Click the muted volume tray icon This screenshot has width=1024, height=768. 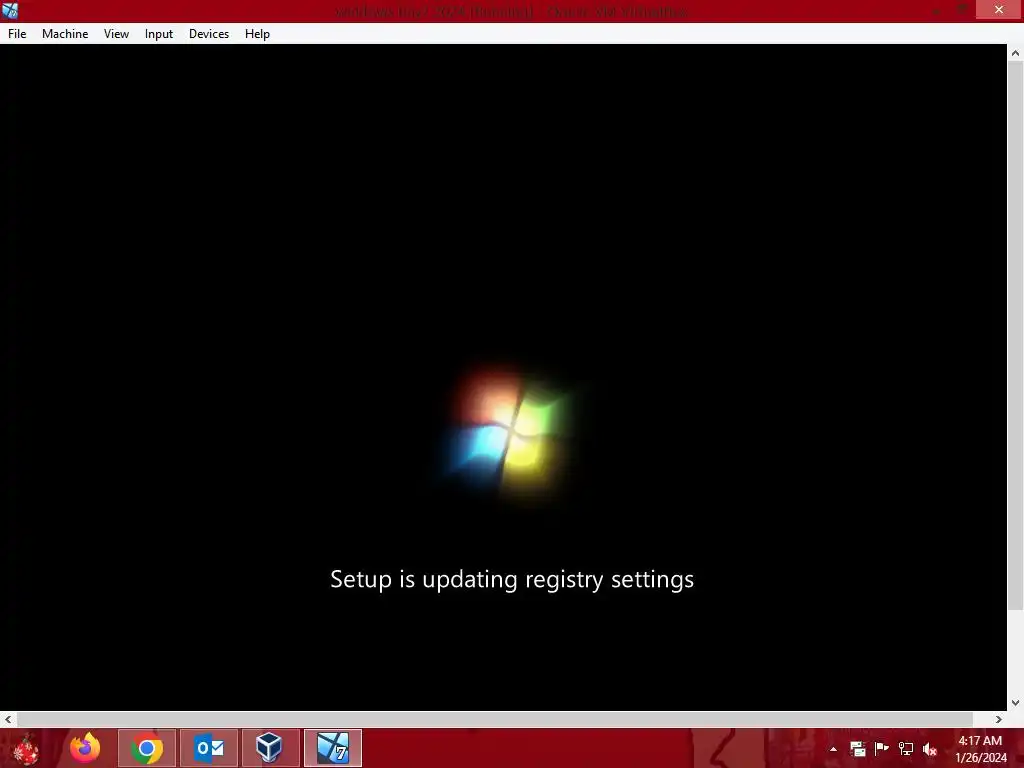coord(930,749)
